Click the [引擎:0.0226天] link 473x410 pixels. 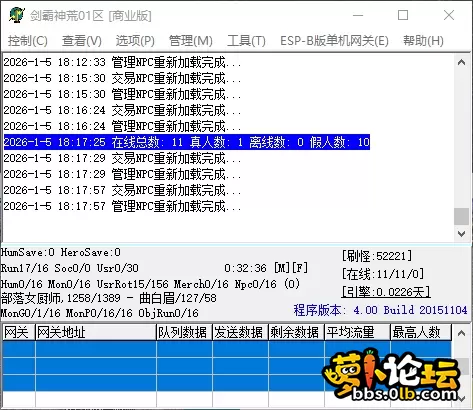(386, 292)
